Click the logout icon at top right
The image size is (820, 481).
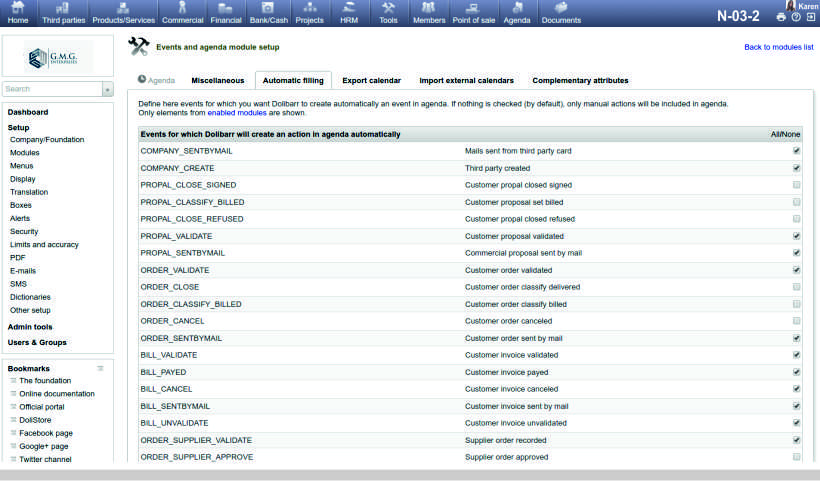(x=810, y=17)
